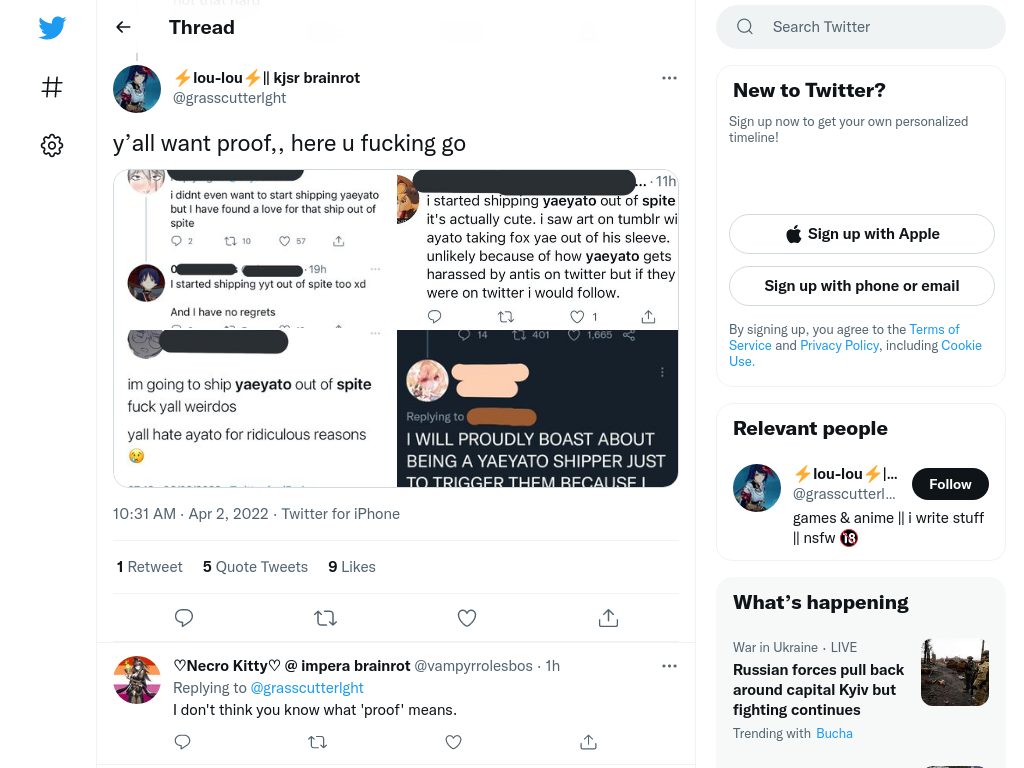Open more options on Necro Kitty reply
1024x768 pixels.
pos(669,666)
